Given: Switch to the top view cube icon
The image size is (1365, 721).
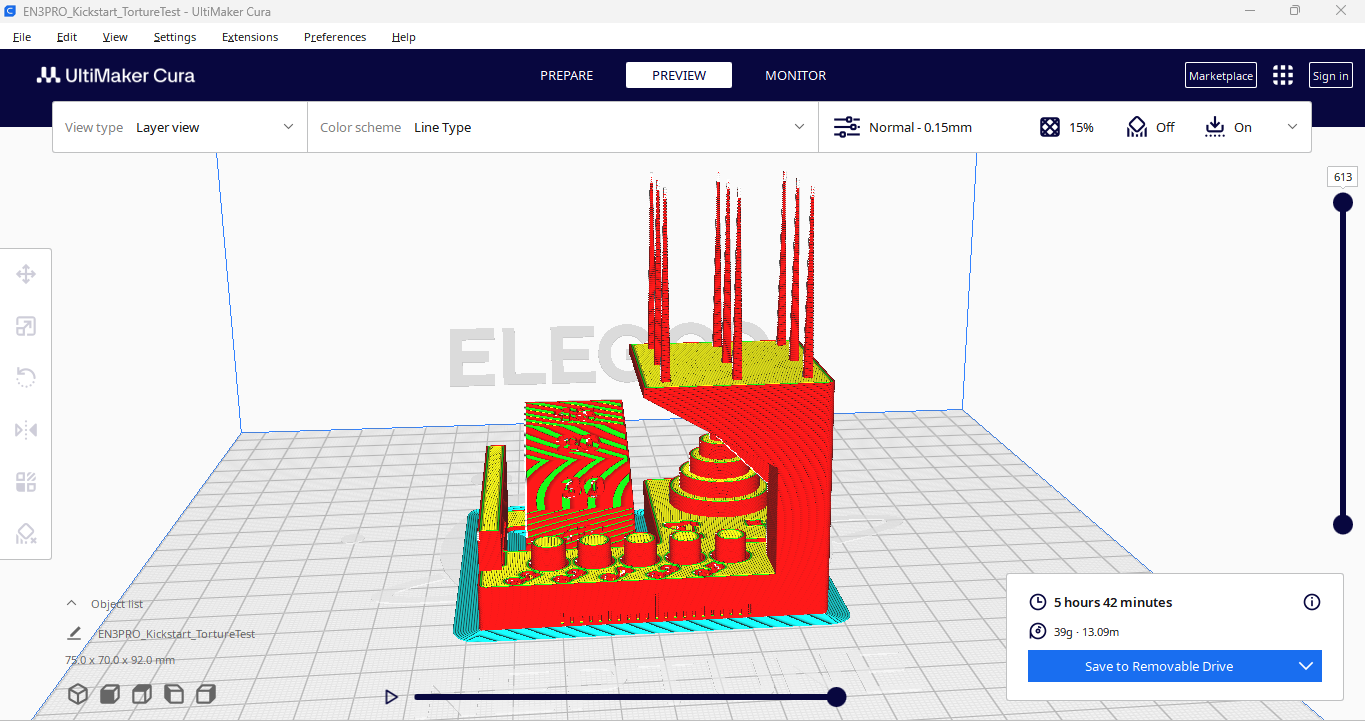Looking at the screenshot, I should point(142,694).
